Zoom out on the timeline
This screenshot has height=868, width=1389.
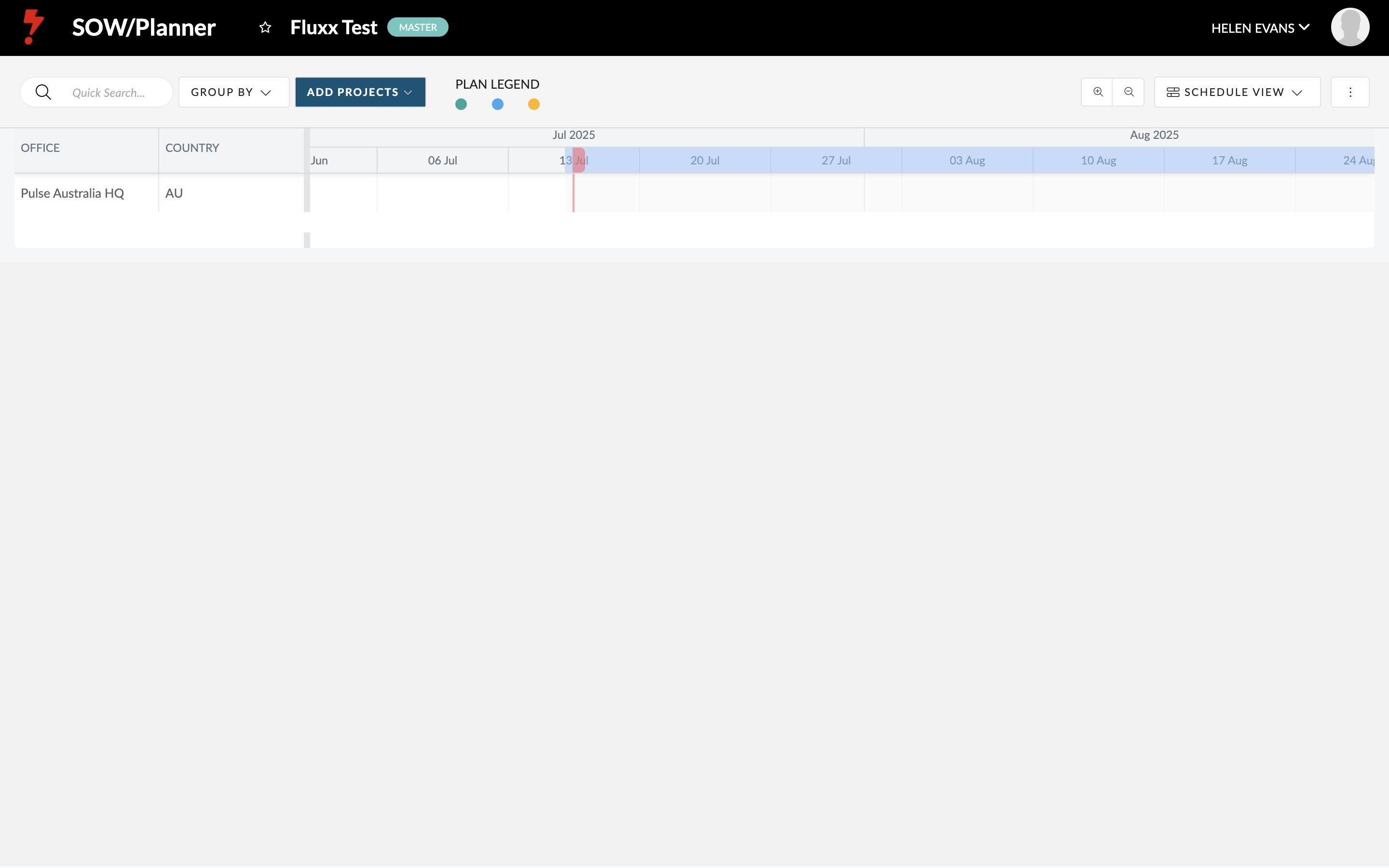pos(1129,92)
